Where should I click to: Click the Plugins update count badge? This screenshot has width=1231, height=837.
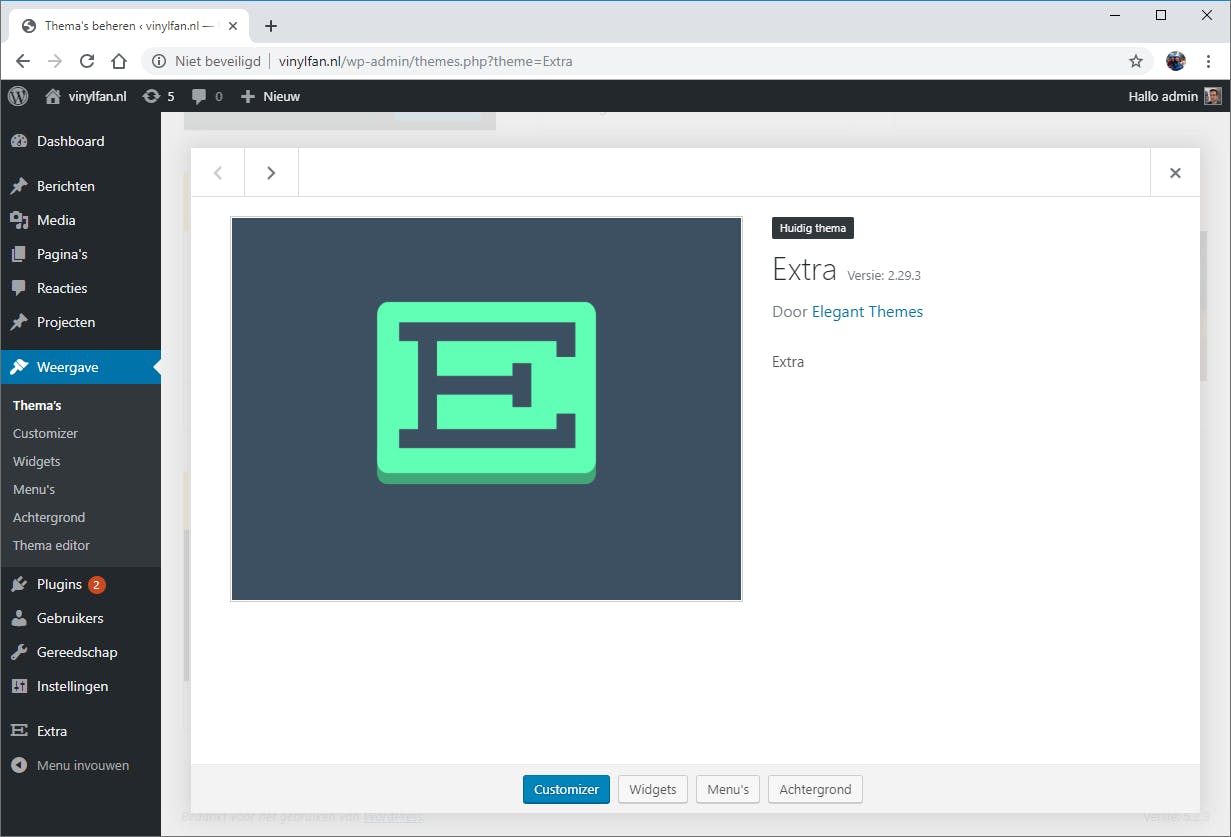tap(96, 585)
